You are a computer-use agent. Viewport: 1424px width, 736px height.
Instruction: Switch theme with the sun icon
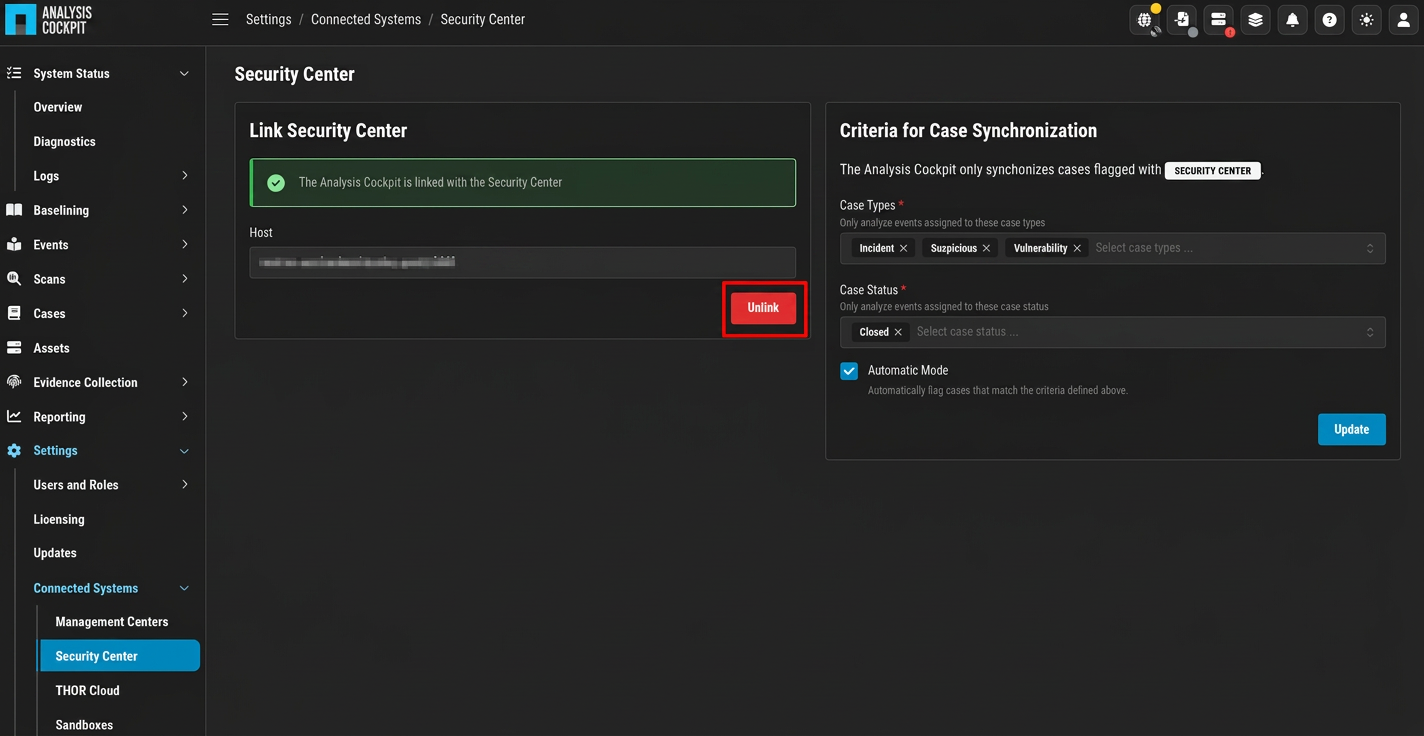coord(1366,20)
